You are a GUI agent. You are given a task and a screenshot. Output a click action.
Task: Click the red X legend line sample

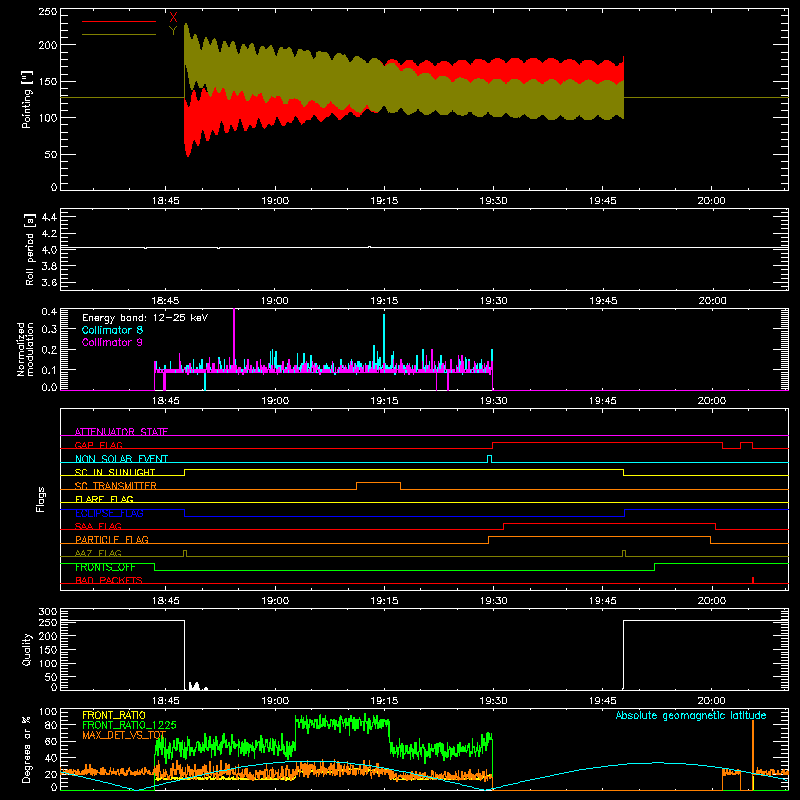coord(119,21)
